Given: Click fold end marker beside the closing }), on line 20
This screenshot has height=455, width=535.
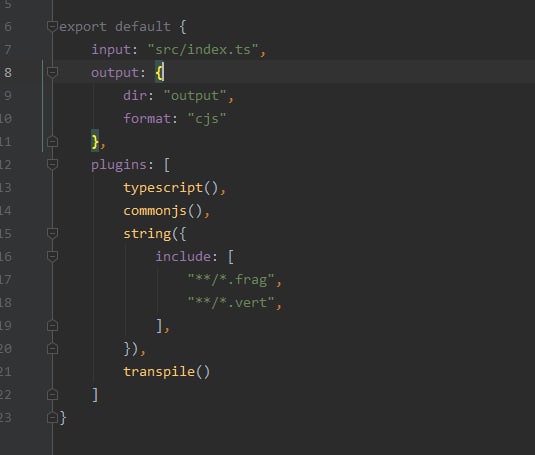Looking at the screenshot, I should (52, 349).
